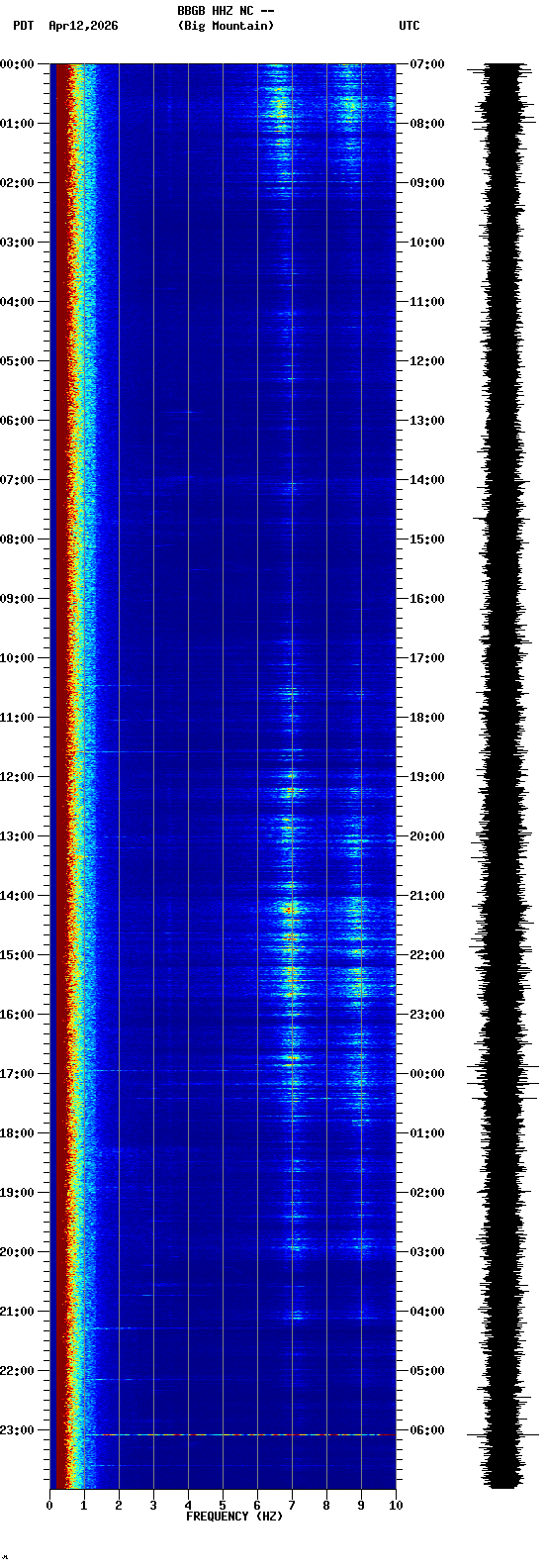Pick the 13:00 UTC time label
546x1568 pixels.
(x=427, y=421)
